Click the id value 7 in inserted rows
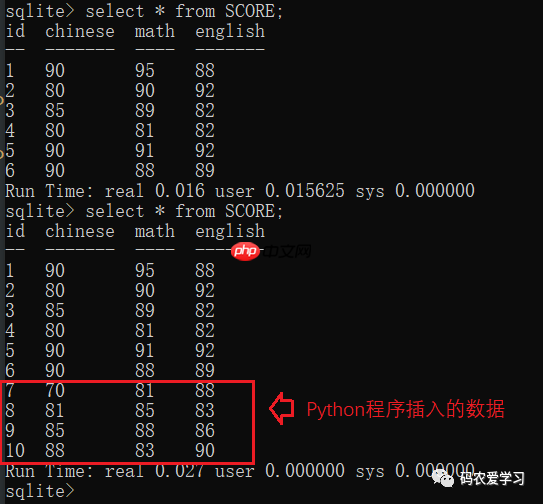The image size is (543, 504). tap(10, 390)
